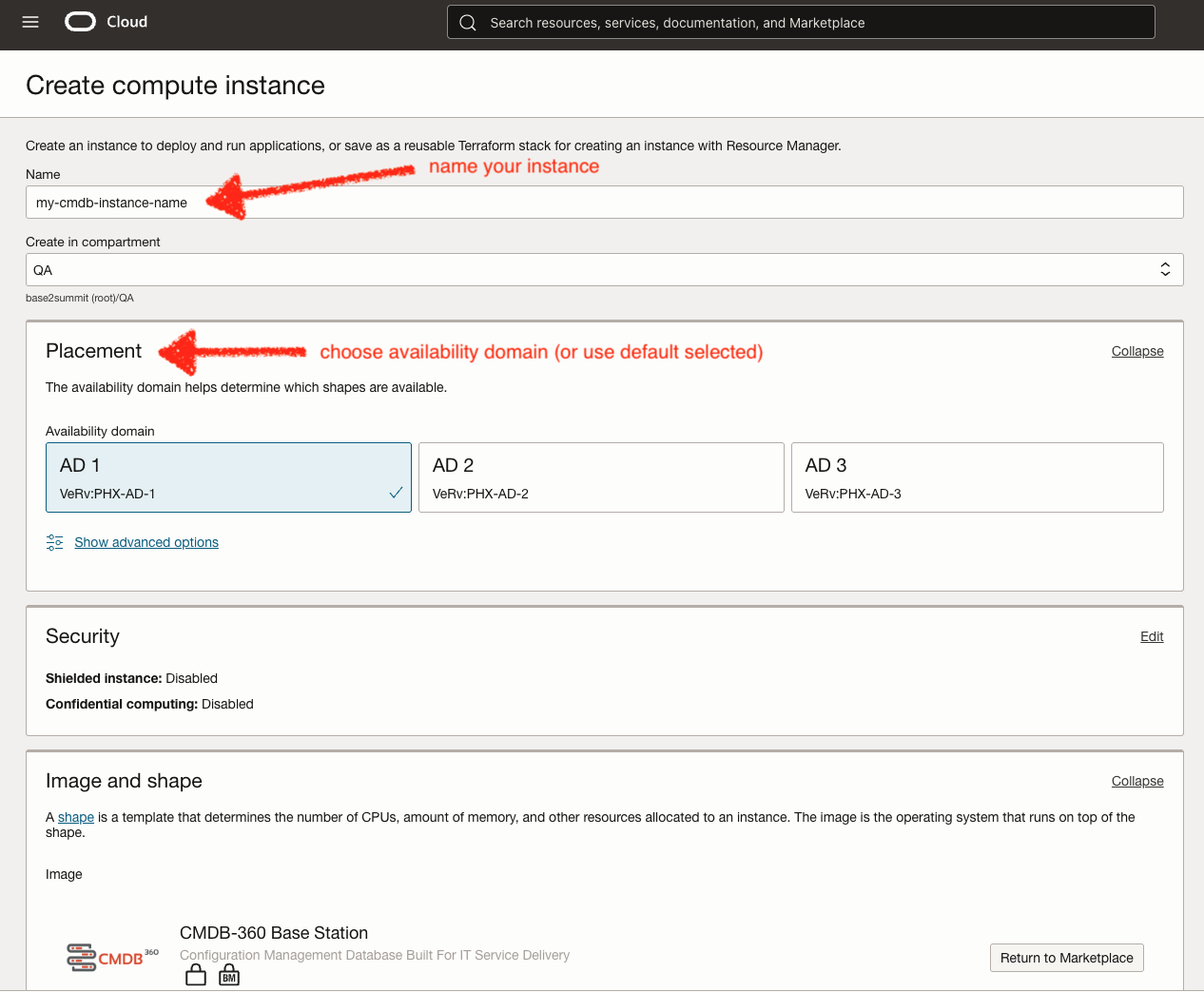Viewport: 1204px width, 992px height.
Task: Click the Oracle Cloud logo
Action: [x=106, y=22]
